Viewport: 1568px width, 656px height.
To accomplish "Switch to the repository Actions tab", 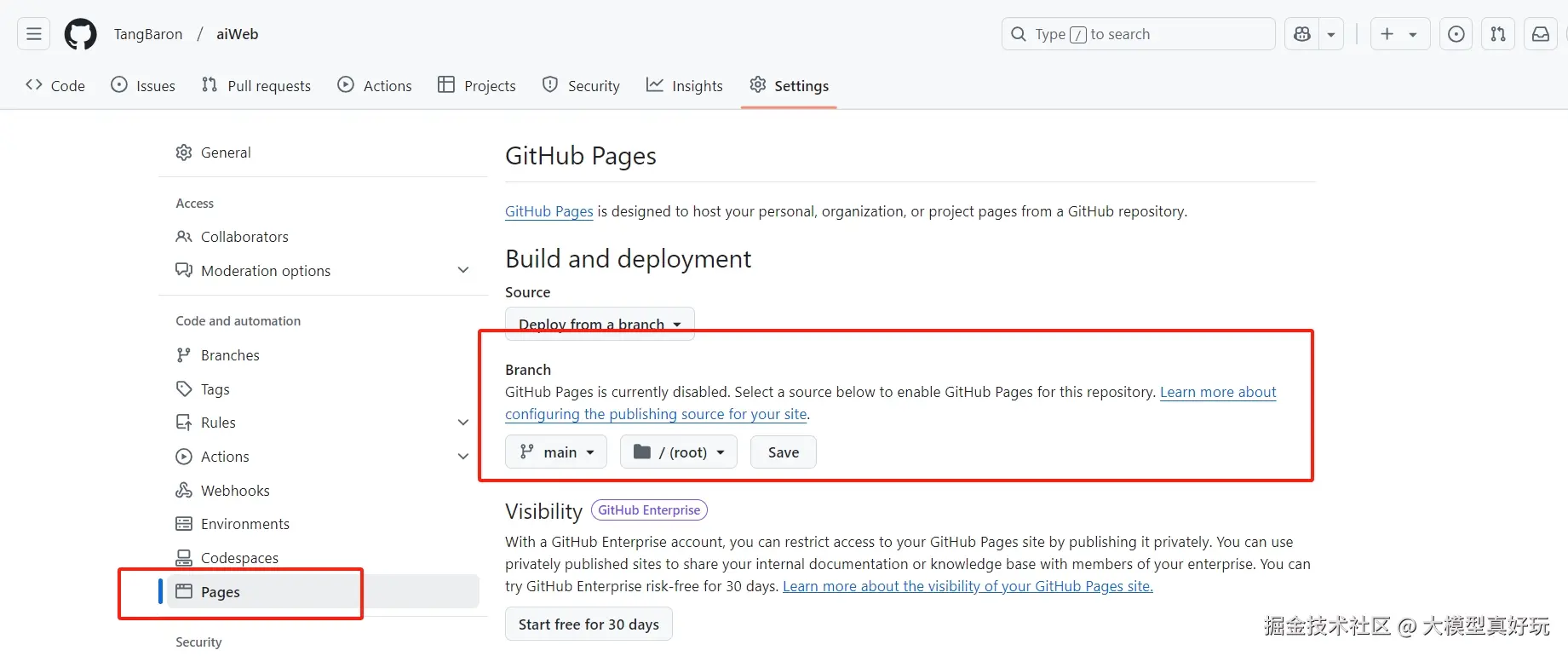I will pos(375,85).
